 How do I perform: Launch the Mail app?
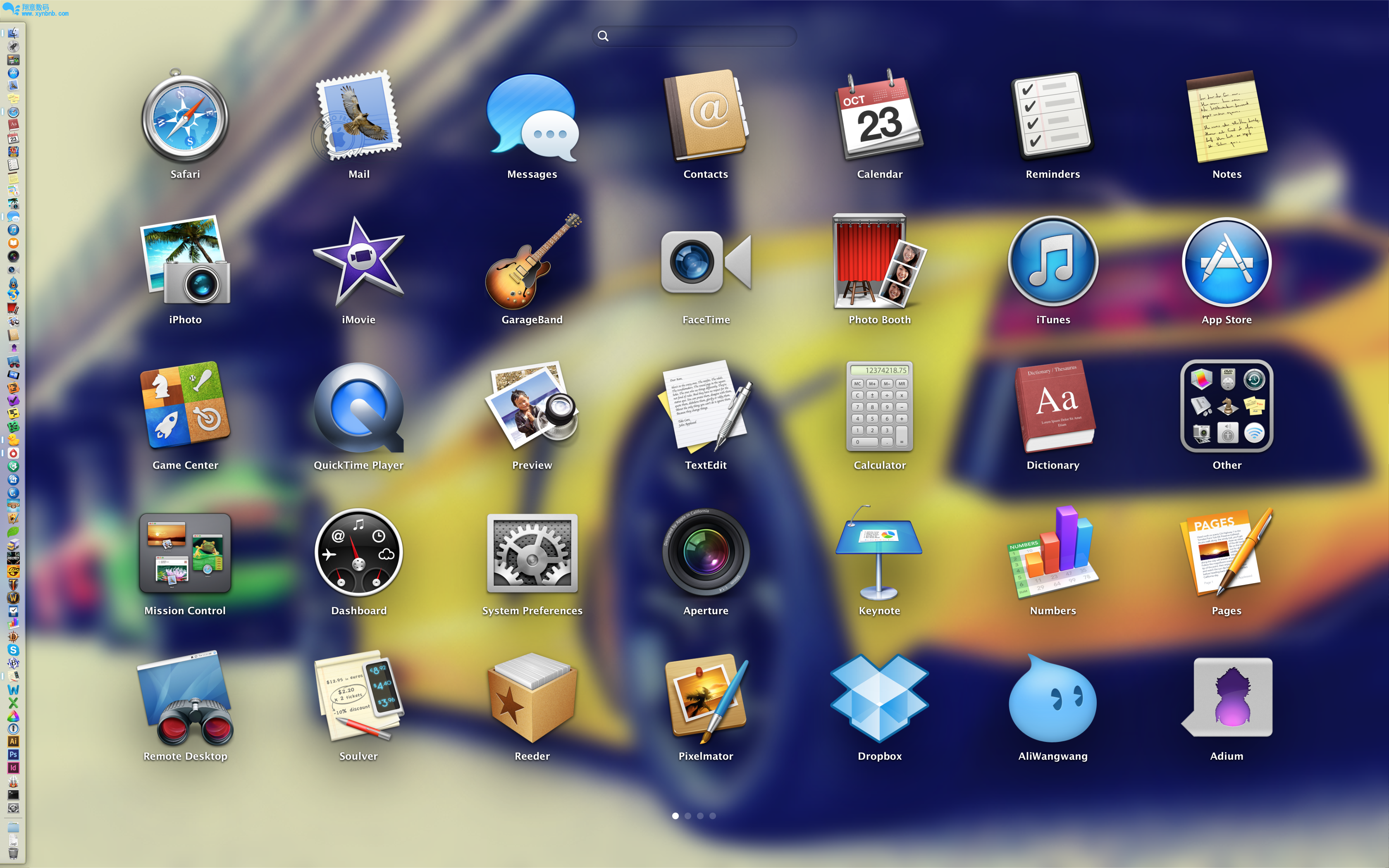[x=359, y=116]
